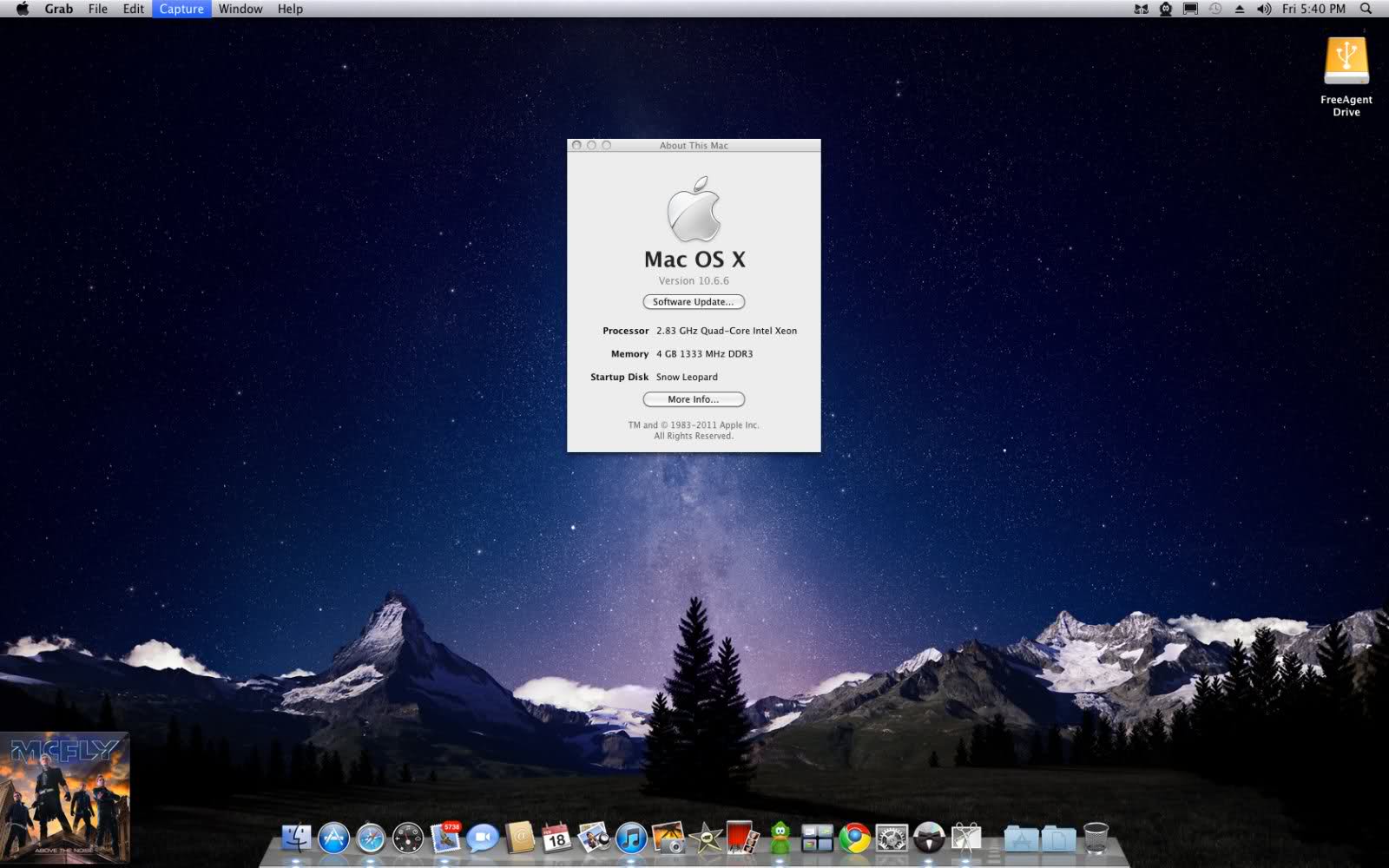Click the eject icon in the menu bar
Screen dimensions: 1389x868
(1240, 9)
